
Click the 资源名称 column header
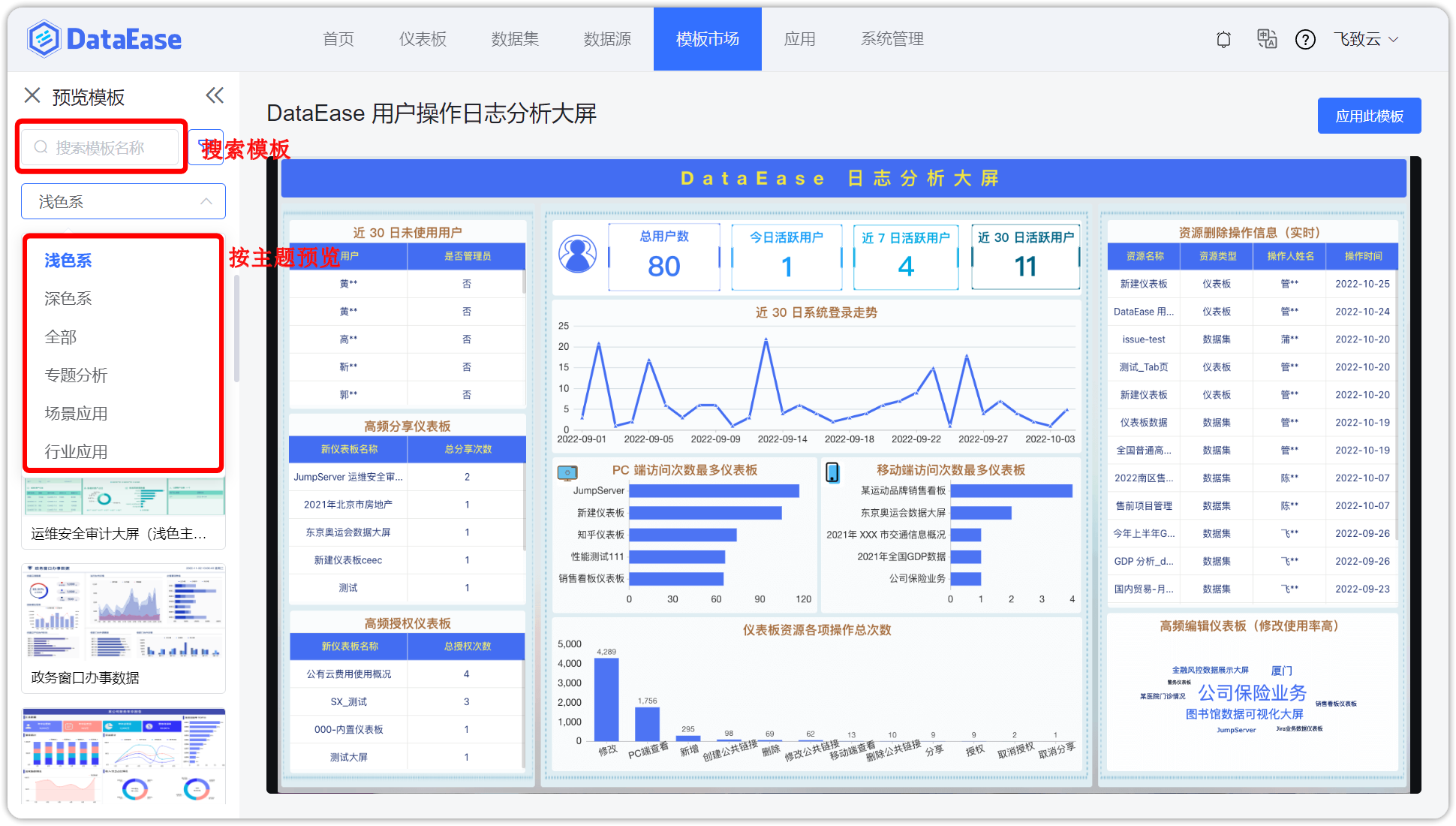(x=1144, y=256)
